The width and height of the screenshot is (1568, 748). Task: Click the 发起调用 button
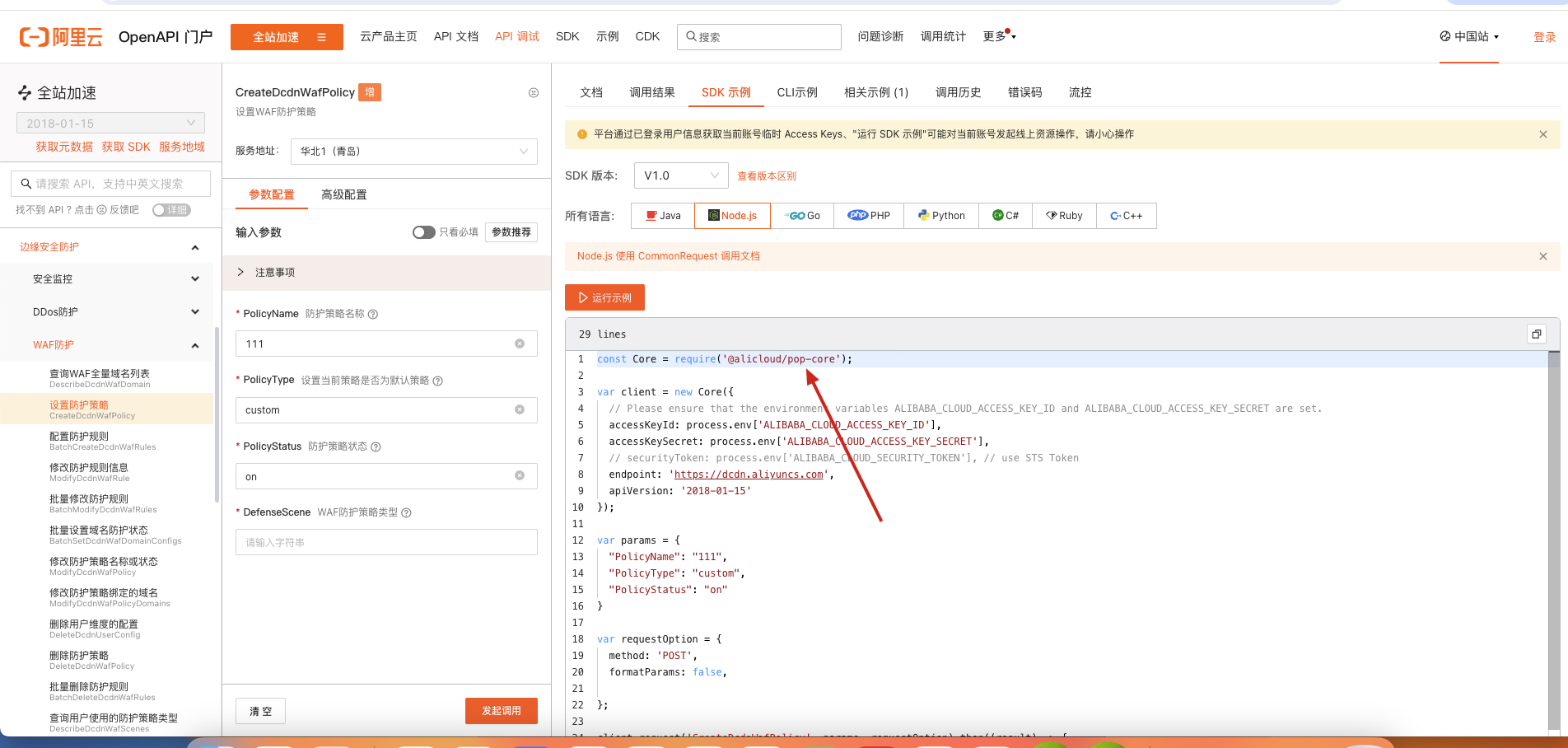pos(502,711)
